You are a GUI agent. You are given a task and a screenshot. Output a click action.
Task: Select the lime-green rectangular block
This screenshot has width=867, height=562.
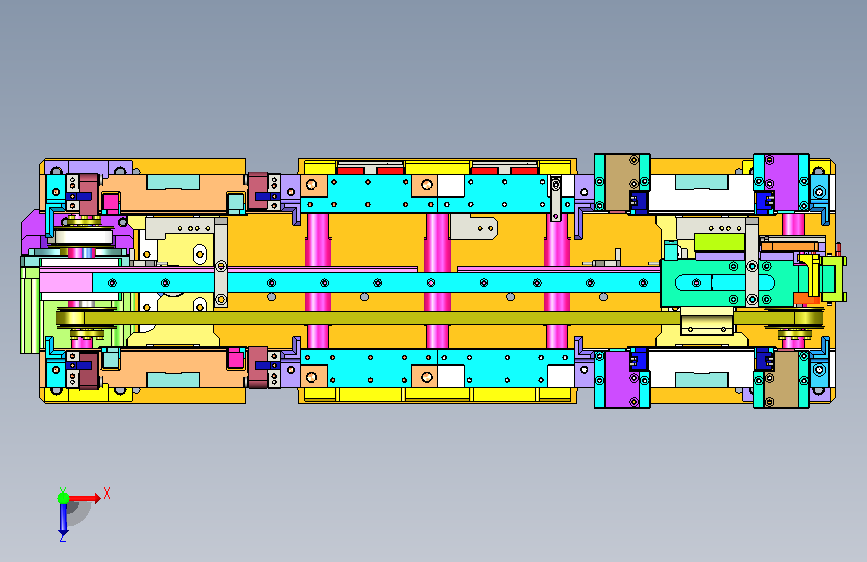(x=719, y=242)
